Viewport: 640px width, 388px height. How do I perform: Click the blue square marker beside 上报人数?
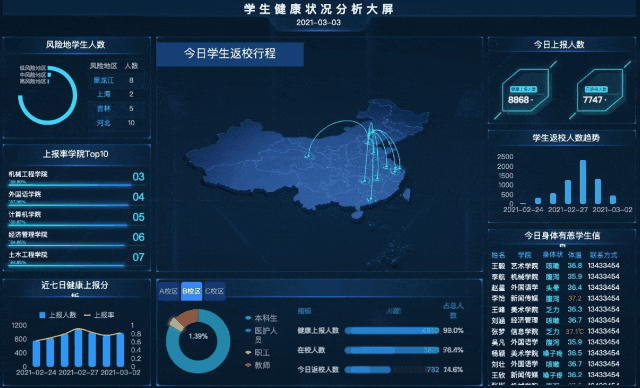point(42,315)
